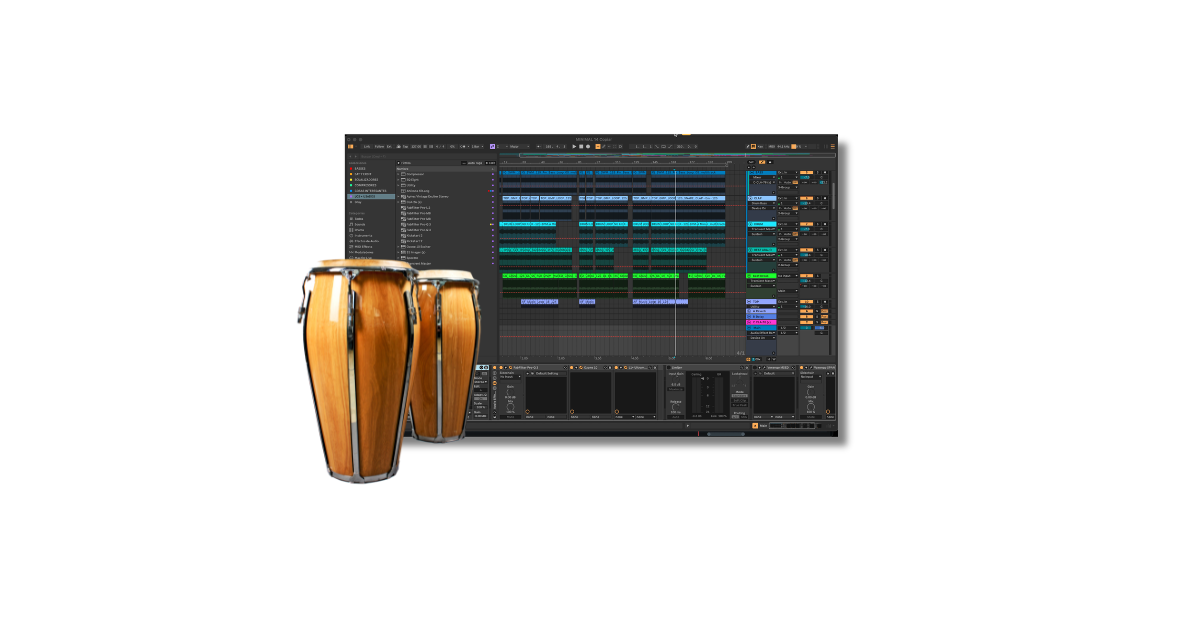Click orange icon left of Main in status bar

755,425
